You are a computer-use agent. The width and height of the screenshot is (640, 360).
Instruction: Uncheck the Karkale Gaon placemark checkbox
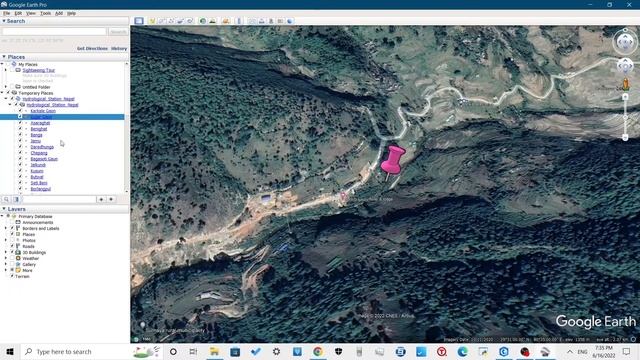pyautogui.click(x=20, y=111)
